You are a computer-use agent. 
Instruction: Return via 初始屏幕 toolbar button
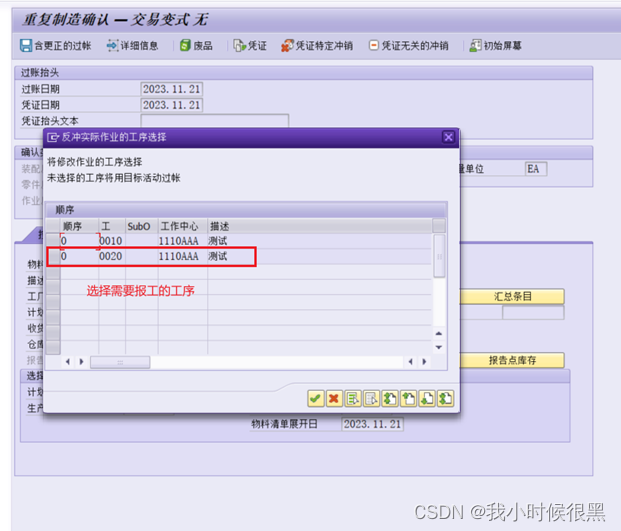496,46
